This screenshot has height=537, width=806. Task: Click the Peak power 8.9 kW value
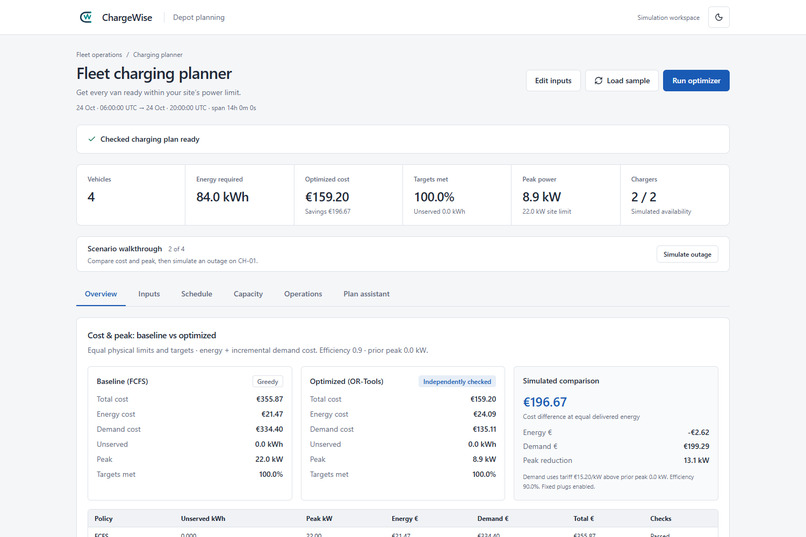pyautogui.click(x=541, y=197)
